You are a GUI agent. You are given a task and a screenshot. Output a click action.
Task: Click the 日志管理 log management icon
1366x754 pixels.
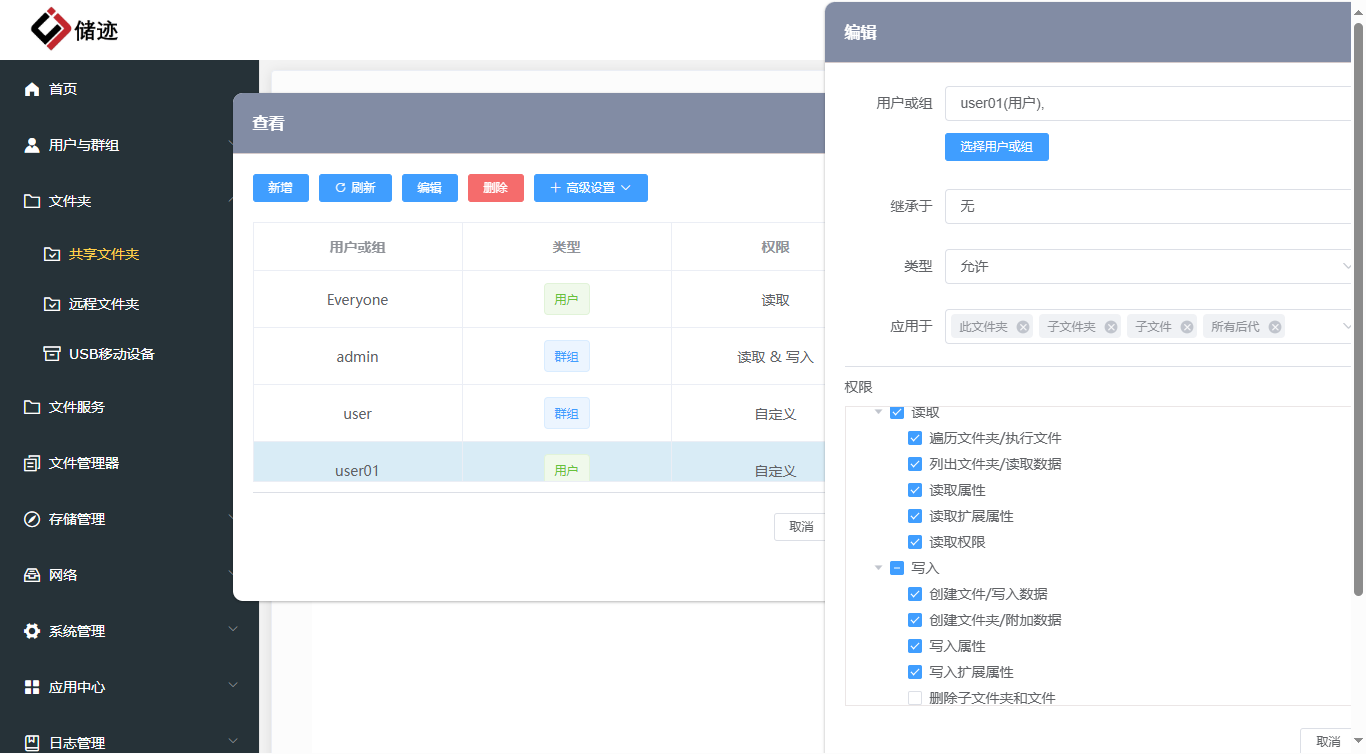[32, 742]
